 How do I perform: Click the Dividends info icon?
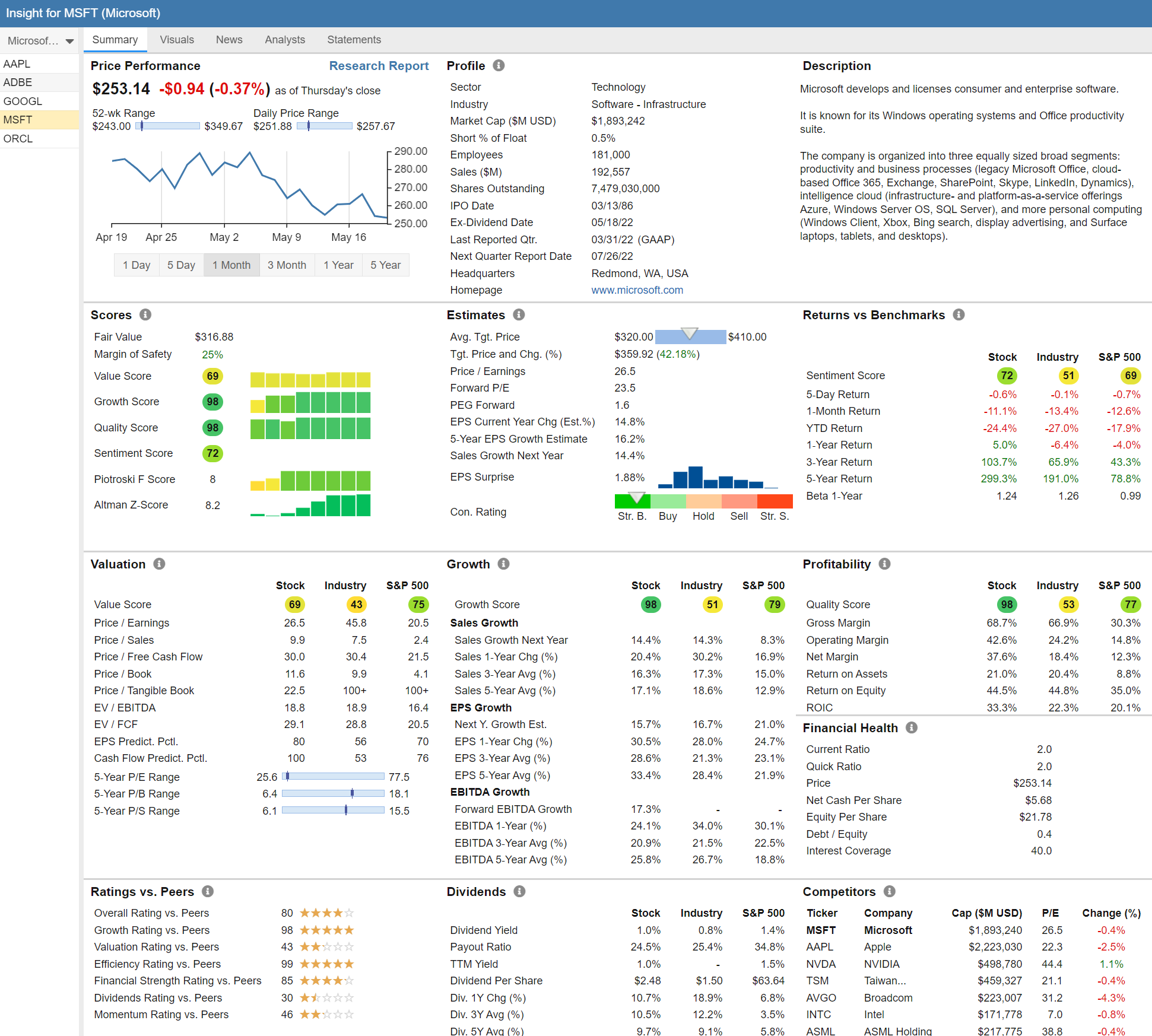pyautogui.click(x=519, y=891)
